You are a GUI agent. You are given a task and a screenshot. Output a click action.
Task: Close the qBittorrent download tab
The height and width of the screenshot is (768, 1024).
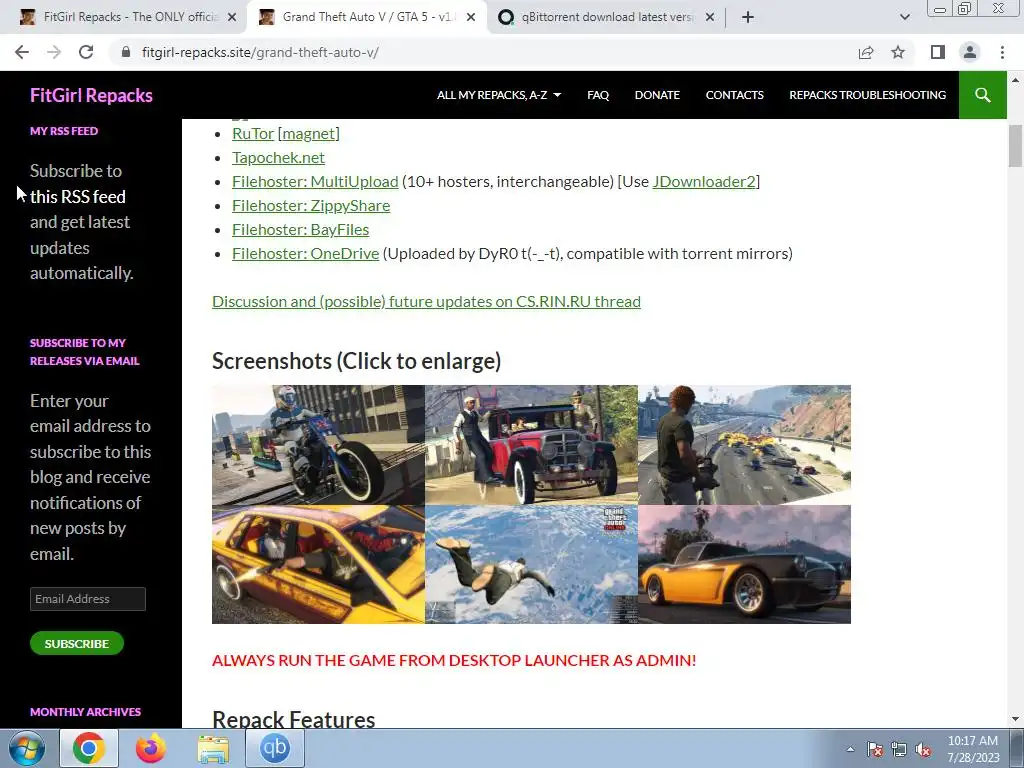click(710, 17)
